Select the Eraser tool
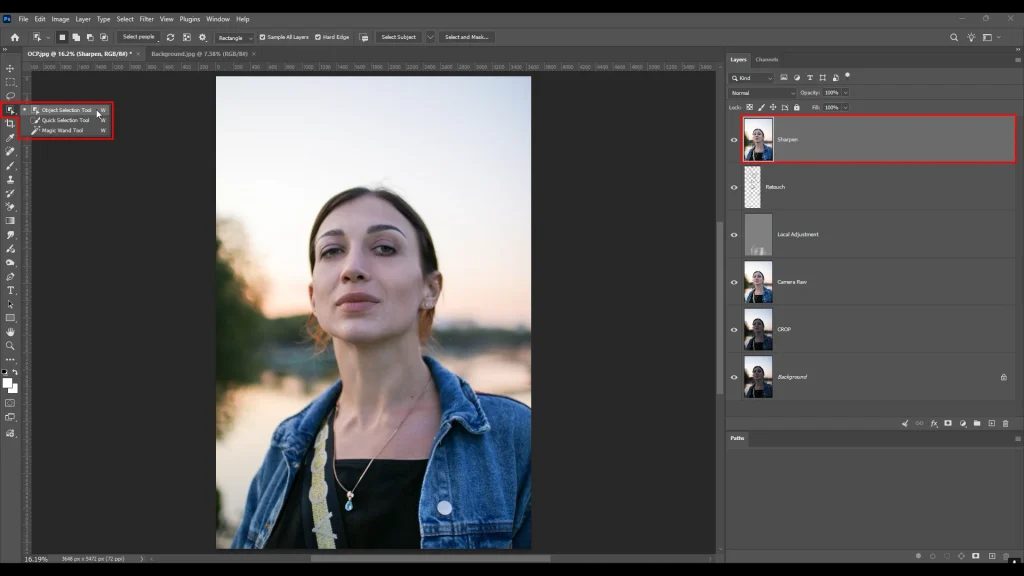This screenshot has width=1024, height=576. coord(10,207)
